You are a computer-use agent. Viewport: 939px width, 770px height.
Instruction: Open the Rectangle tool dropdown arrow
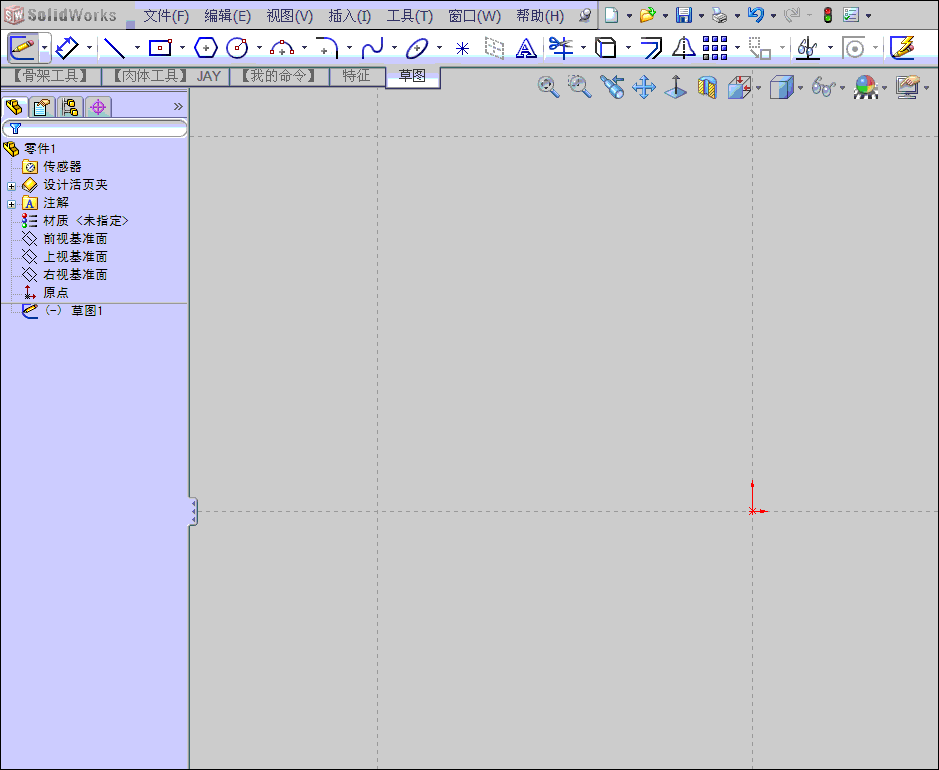tap(182, 48)
